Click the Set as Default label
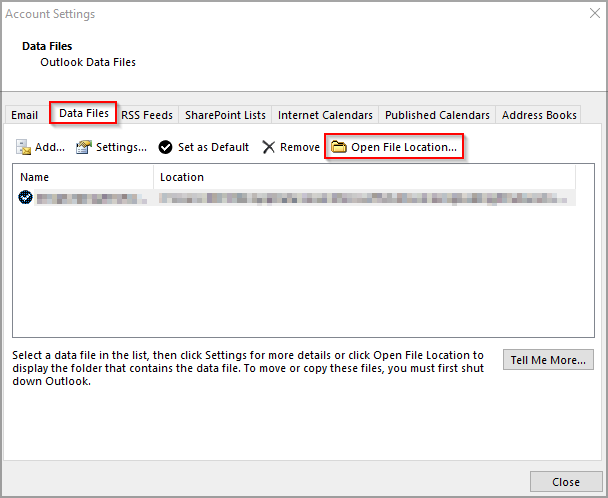This screenshot has width=608, height=498. [x=213, y=147]
